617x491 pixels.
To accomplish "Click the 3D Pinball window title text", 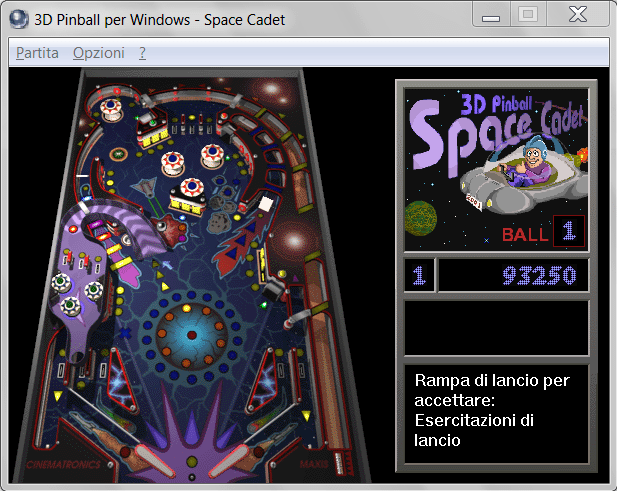I will tap(159, 20).
